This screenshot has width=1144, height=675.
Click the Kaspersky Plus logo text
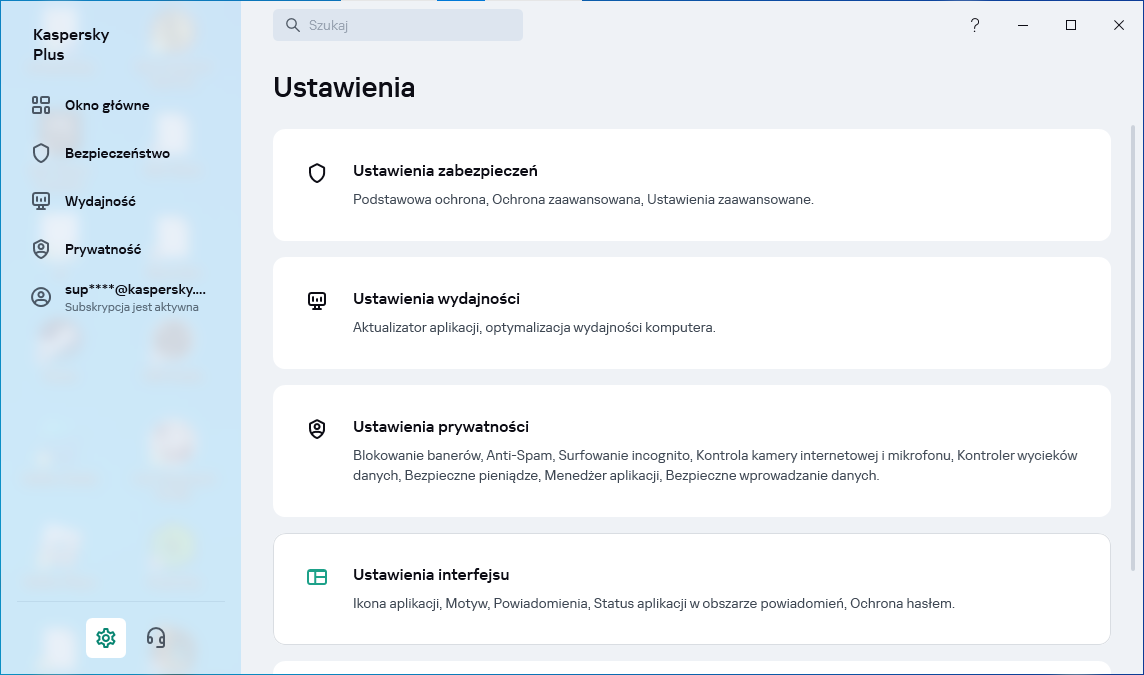point(71,45)
